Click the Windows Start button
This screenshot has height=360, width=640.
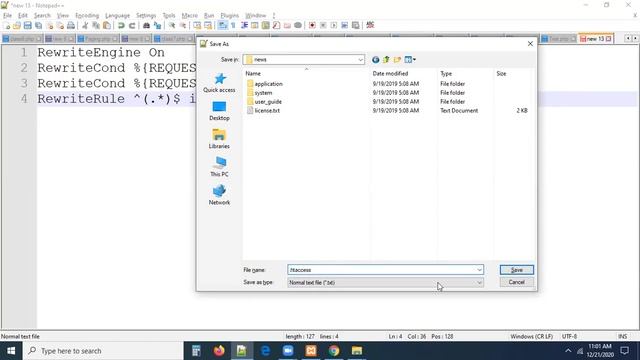(11, 351)
